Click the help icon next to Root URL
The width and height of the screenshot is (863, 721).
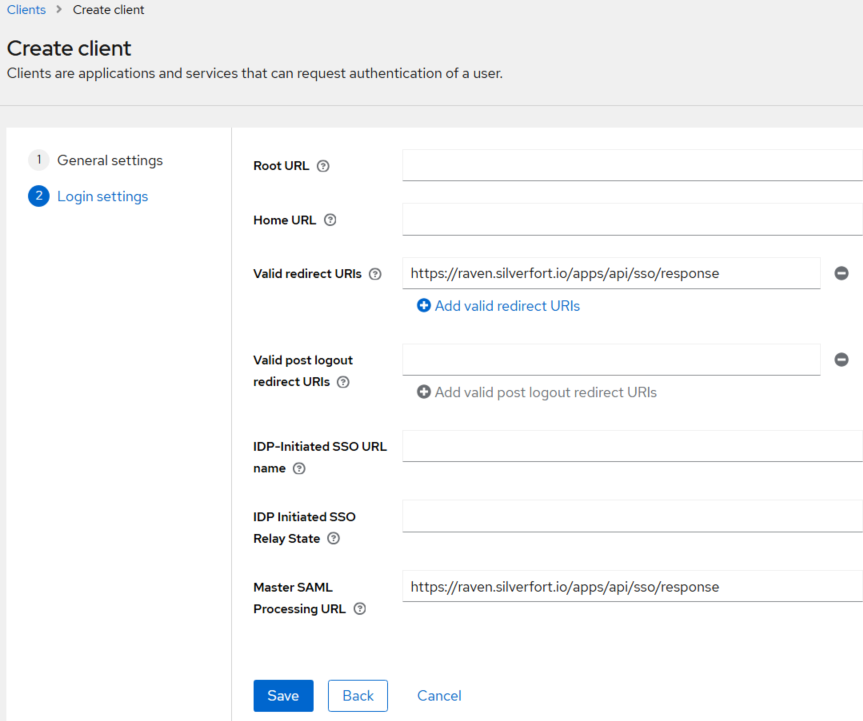[323, 166]
